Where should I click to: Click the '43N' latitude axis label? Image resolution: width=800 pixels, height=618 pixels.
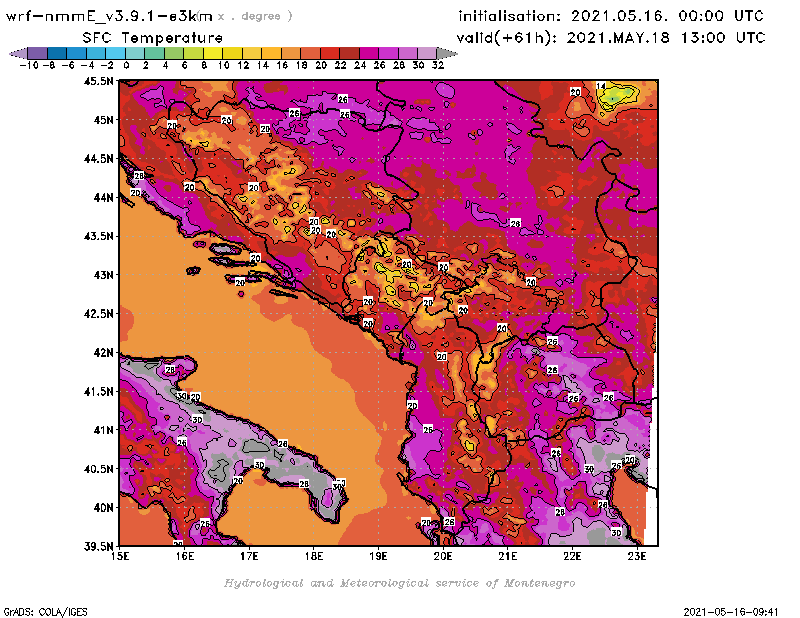click(x=103, y=275)
